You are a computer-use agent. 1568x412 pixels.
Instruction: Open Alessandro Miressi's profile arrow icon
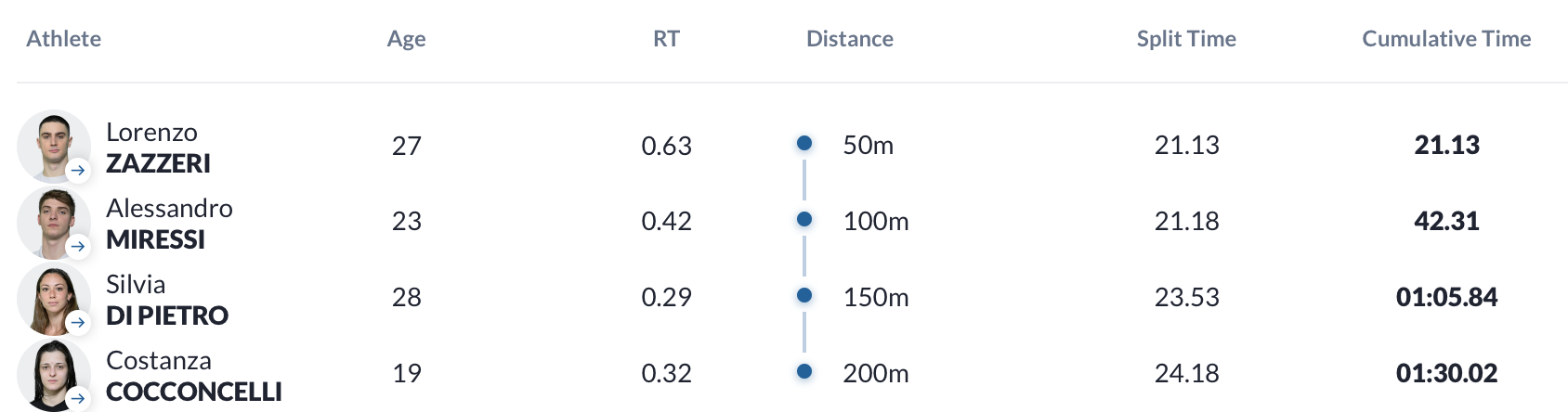coord(79,247)
